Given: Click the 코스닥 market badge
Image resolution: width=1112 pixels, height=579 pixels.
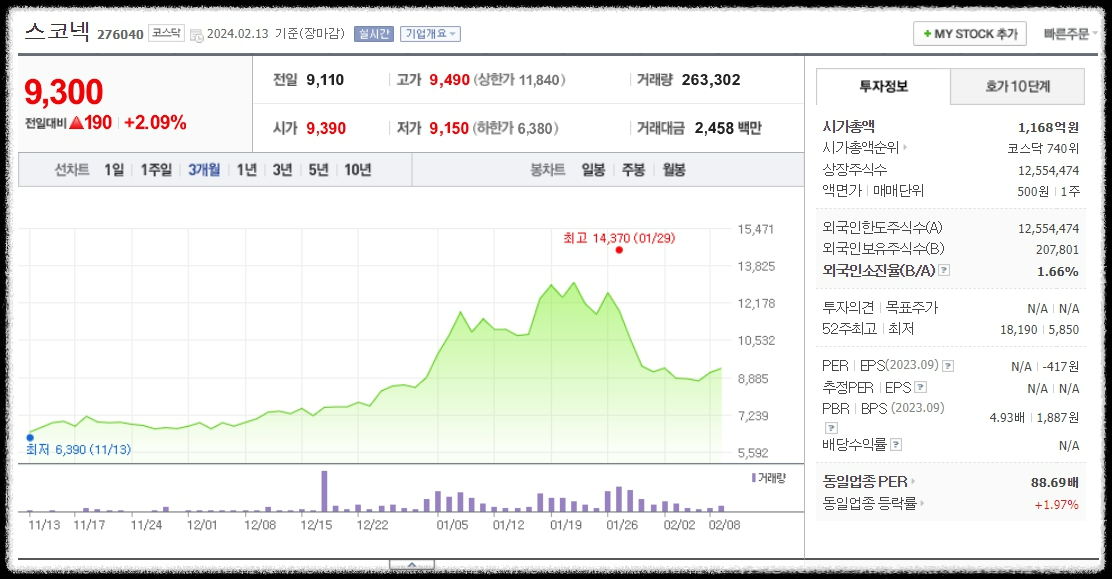Looking at the screenshot, I should point(166,33).
